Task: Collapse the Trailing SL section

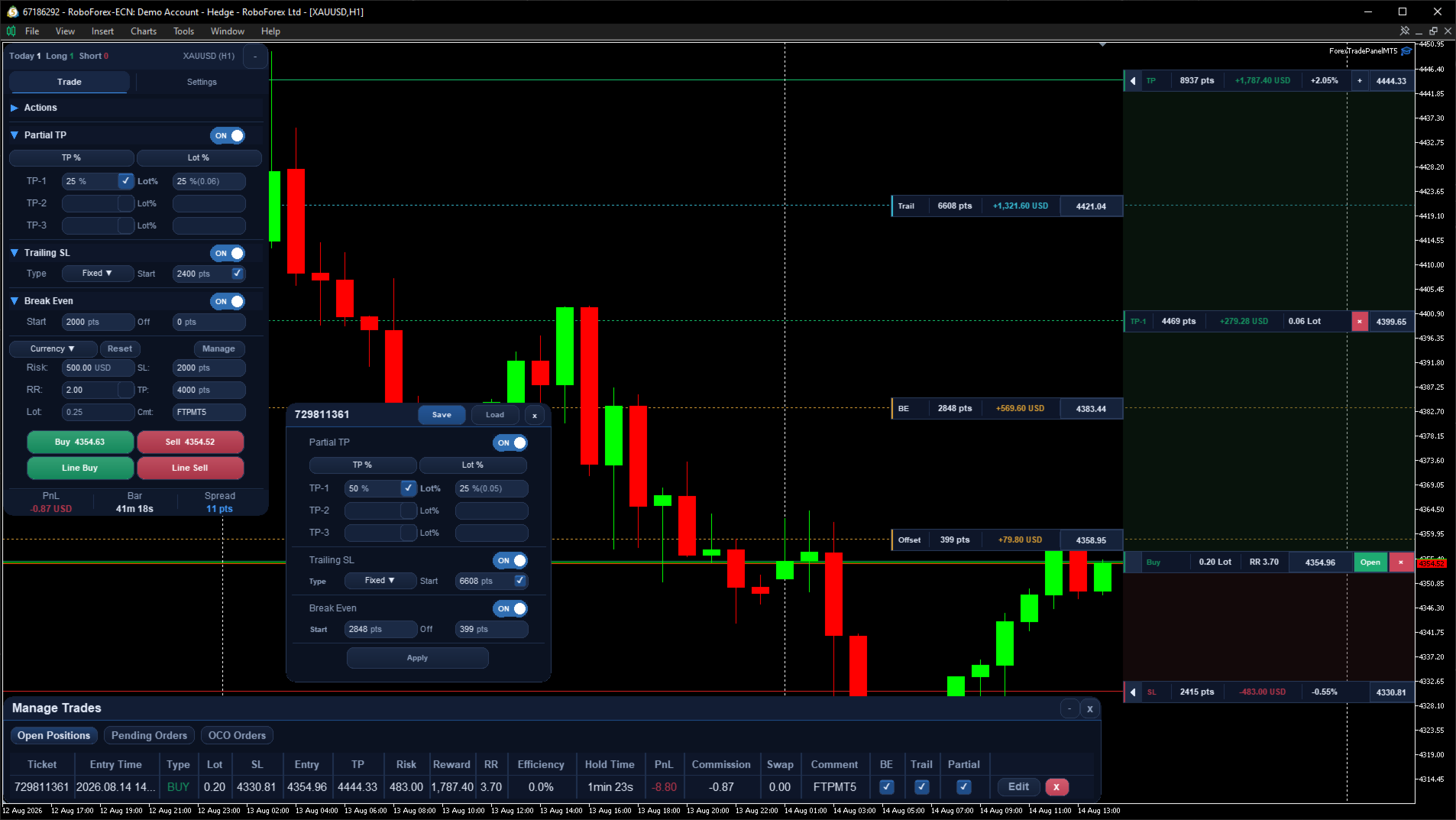Action: [14, 253]
